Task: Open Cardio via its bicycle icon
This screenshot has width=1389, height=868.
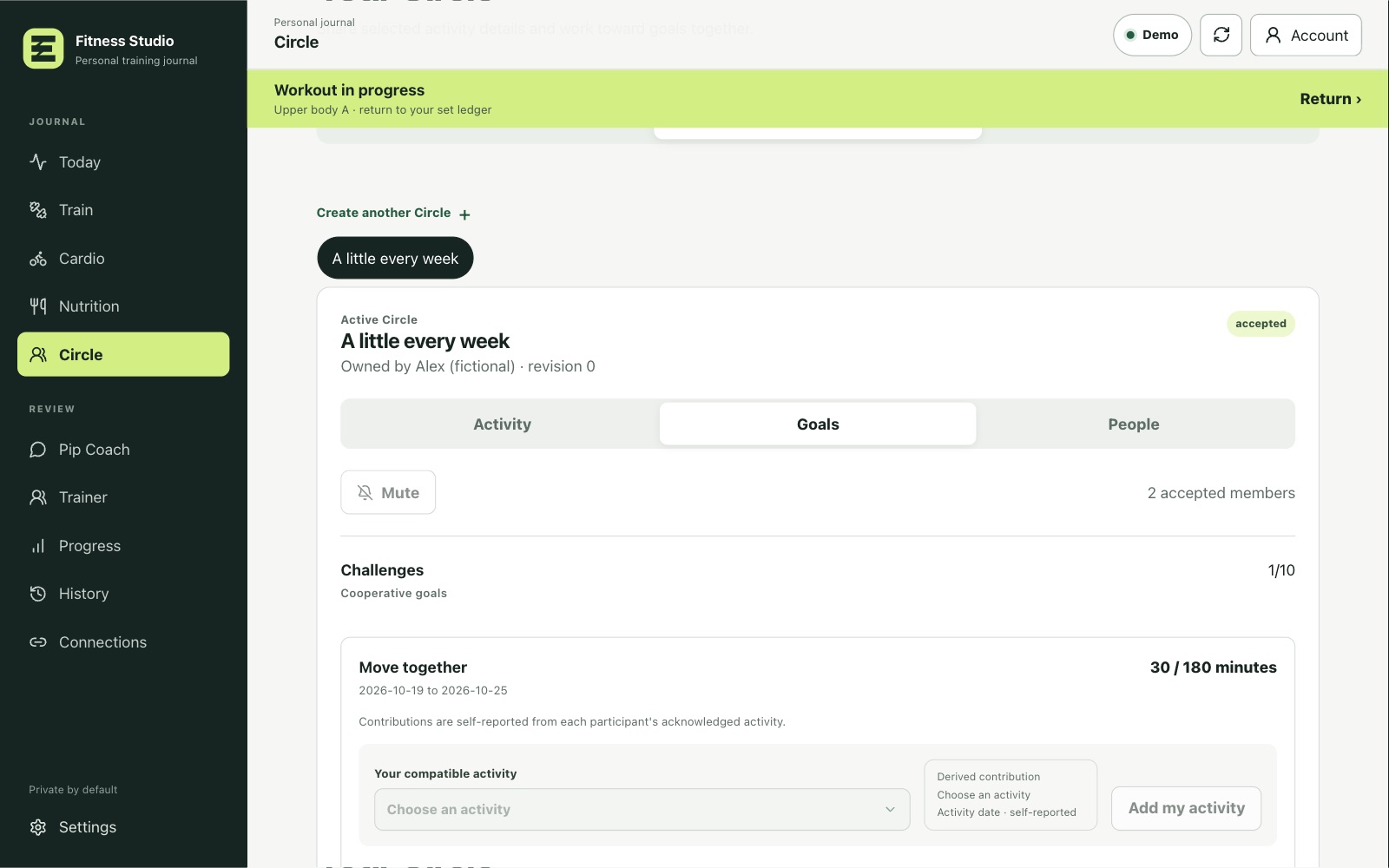Action: [x=38, y=259]
